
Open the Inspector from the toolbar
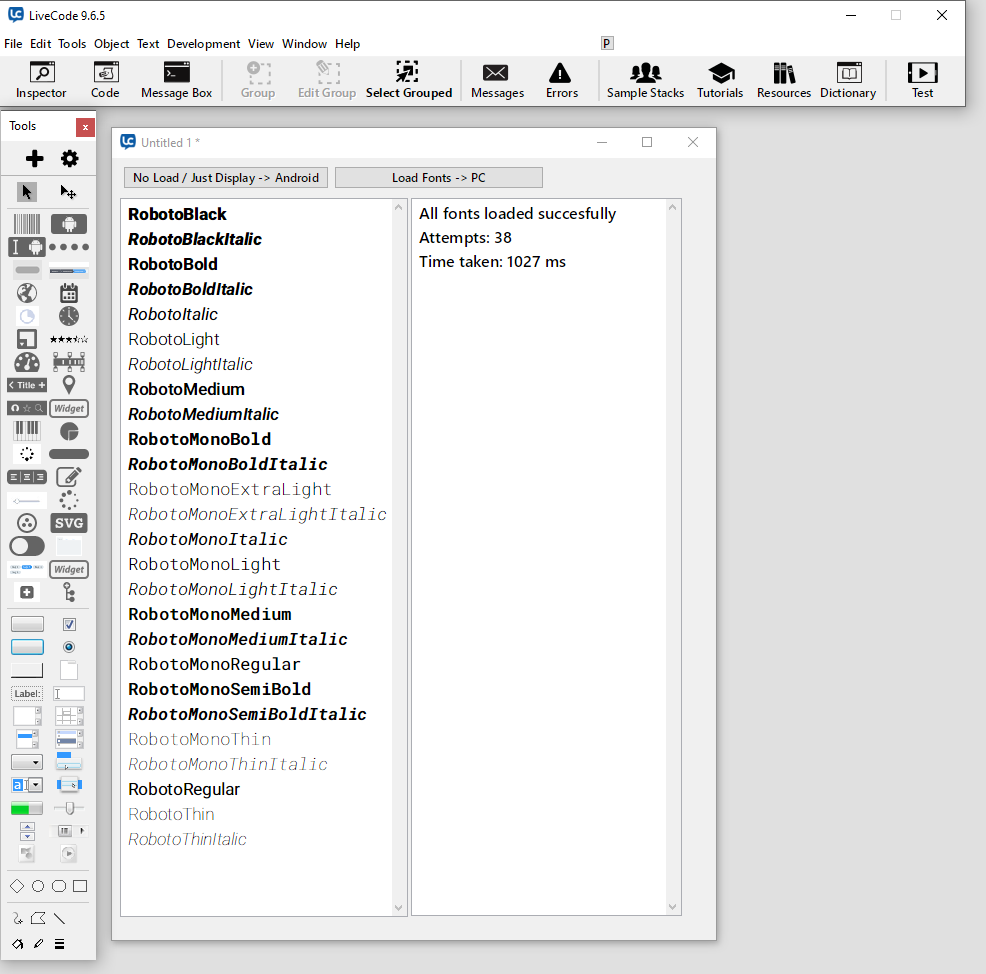42,80
